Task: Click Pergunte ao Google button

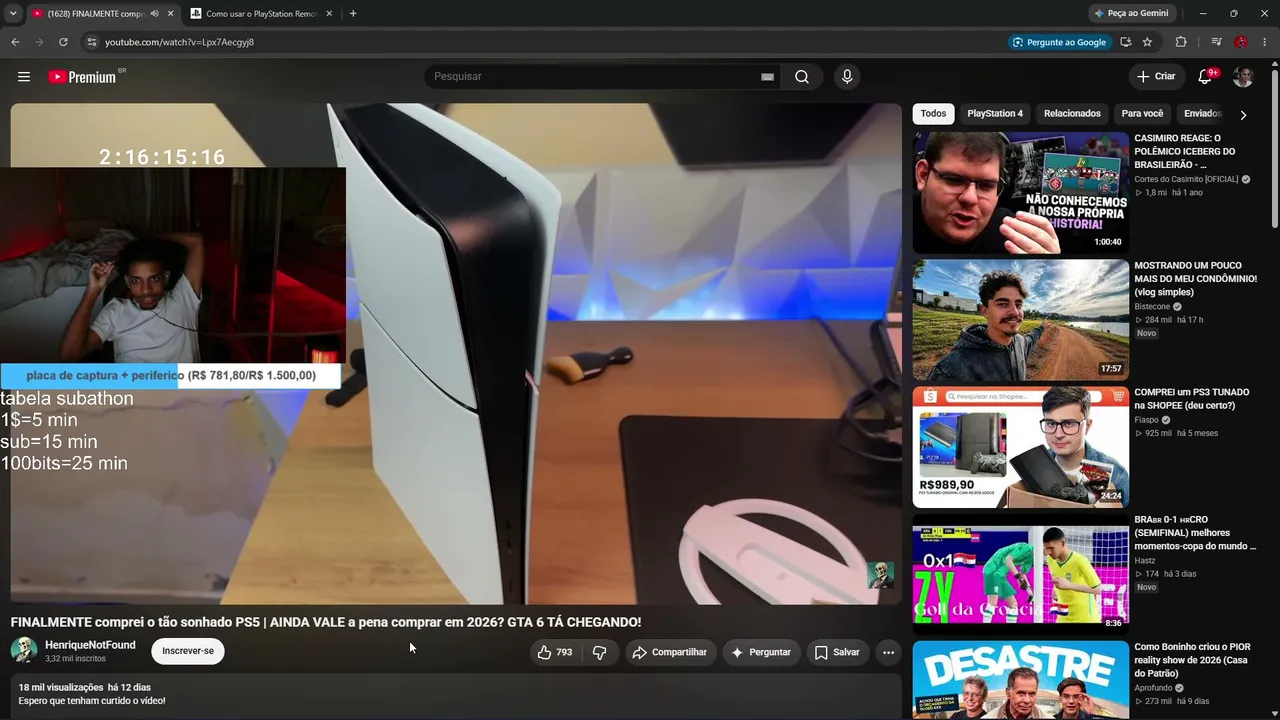Action: coord(1059,42)
